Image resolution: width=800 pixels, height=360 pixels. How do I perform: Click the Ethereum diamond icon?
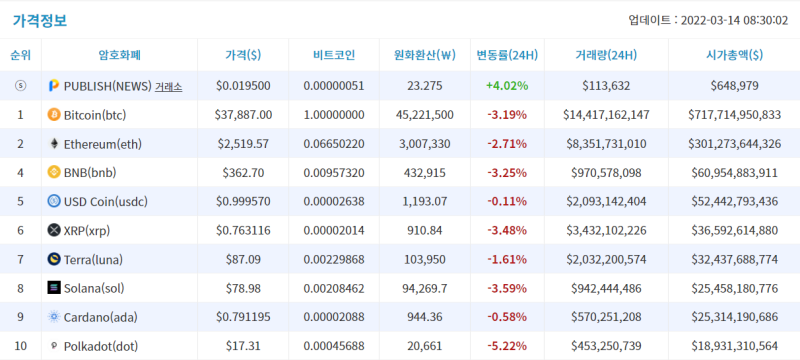point(54,144)
